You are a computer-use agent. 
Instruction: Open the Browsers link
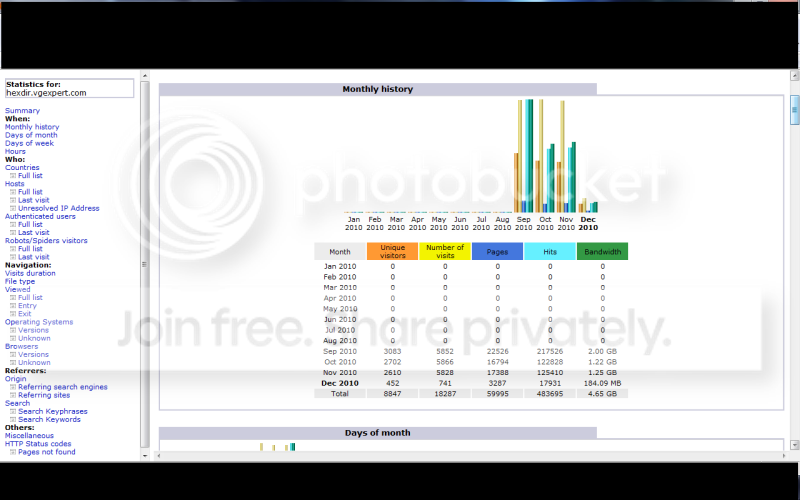pos(21,346)
